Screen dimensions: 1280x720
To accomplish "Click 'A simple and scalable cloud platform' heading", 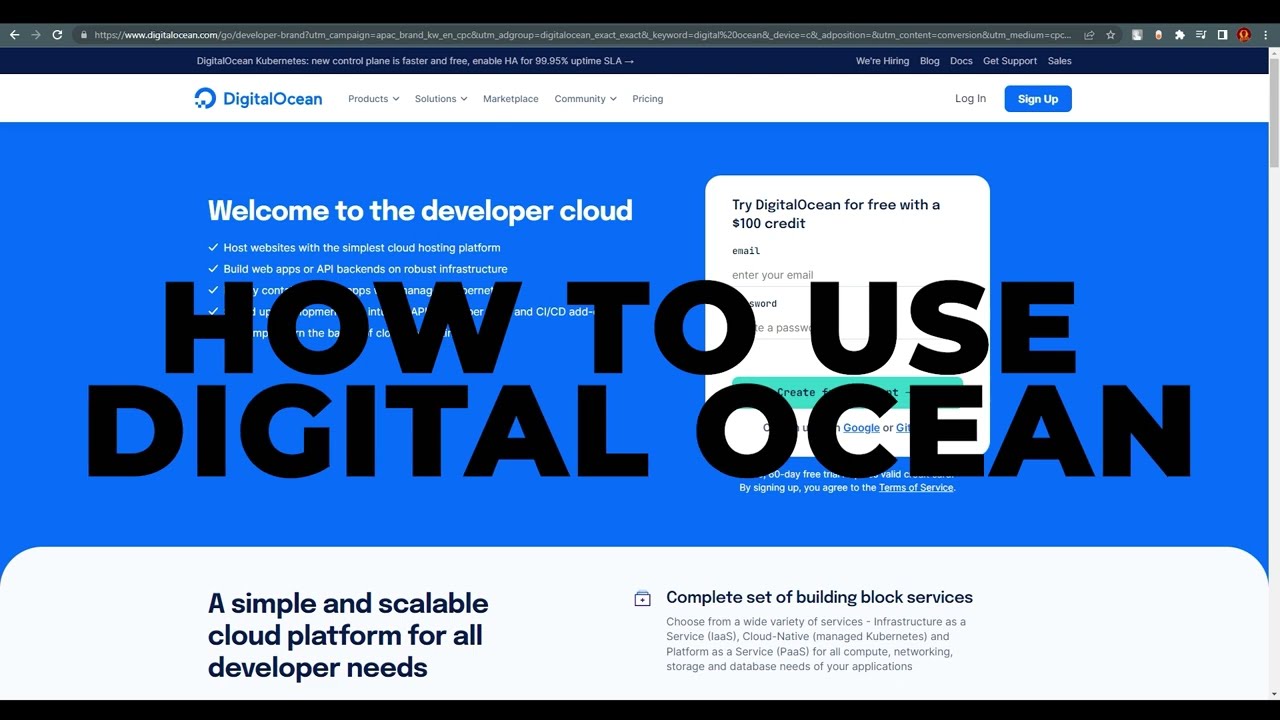I will (348, 635).
